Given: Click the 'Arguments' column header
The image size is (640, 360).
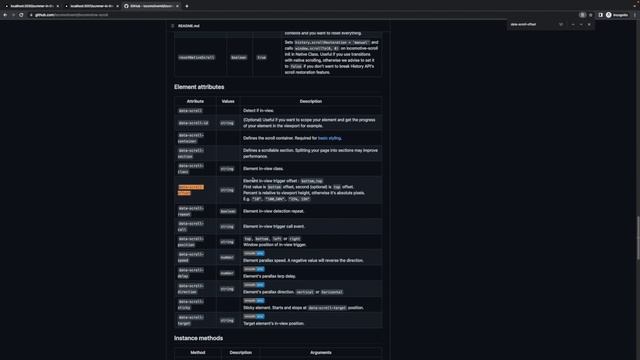Looking at the screenshot, I should click(x=321, y=352).
